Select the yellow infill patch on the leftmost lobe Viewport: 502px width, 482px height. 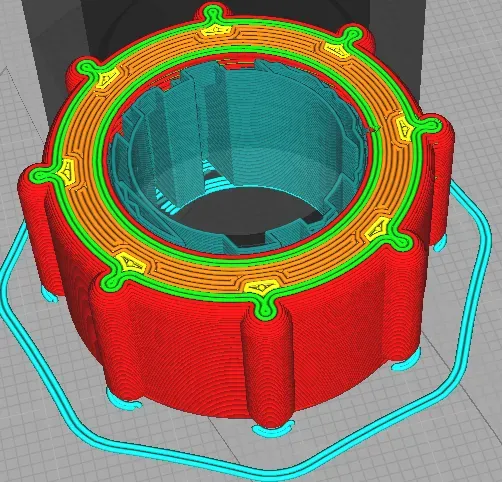[x=67, y=171]
